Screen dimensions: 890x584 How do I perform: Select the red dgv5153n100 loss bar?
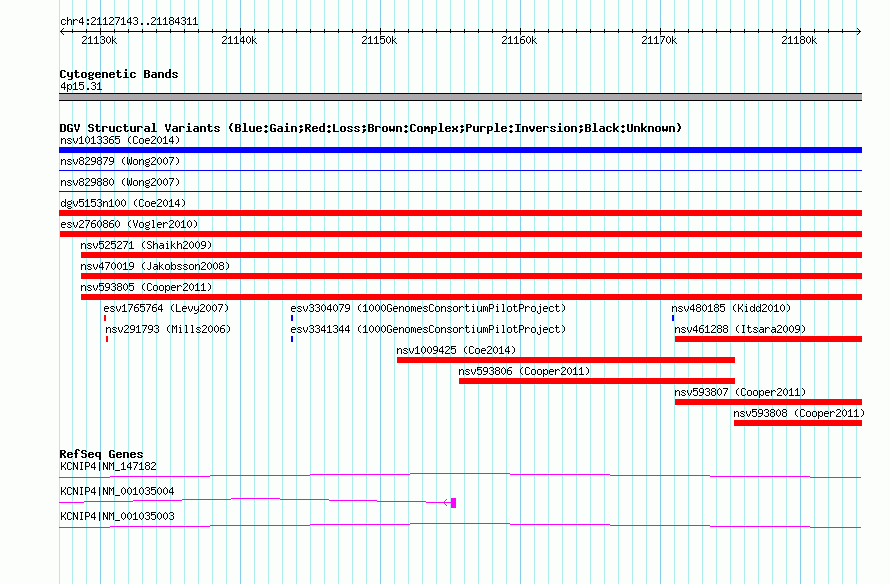coord(460,213)
